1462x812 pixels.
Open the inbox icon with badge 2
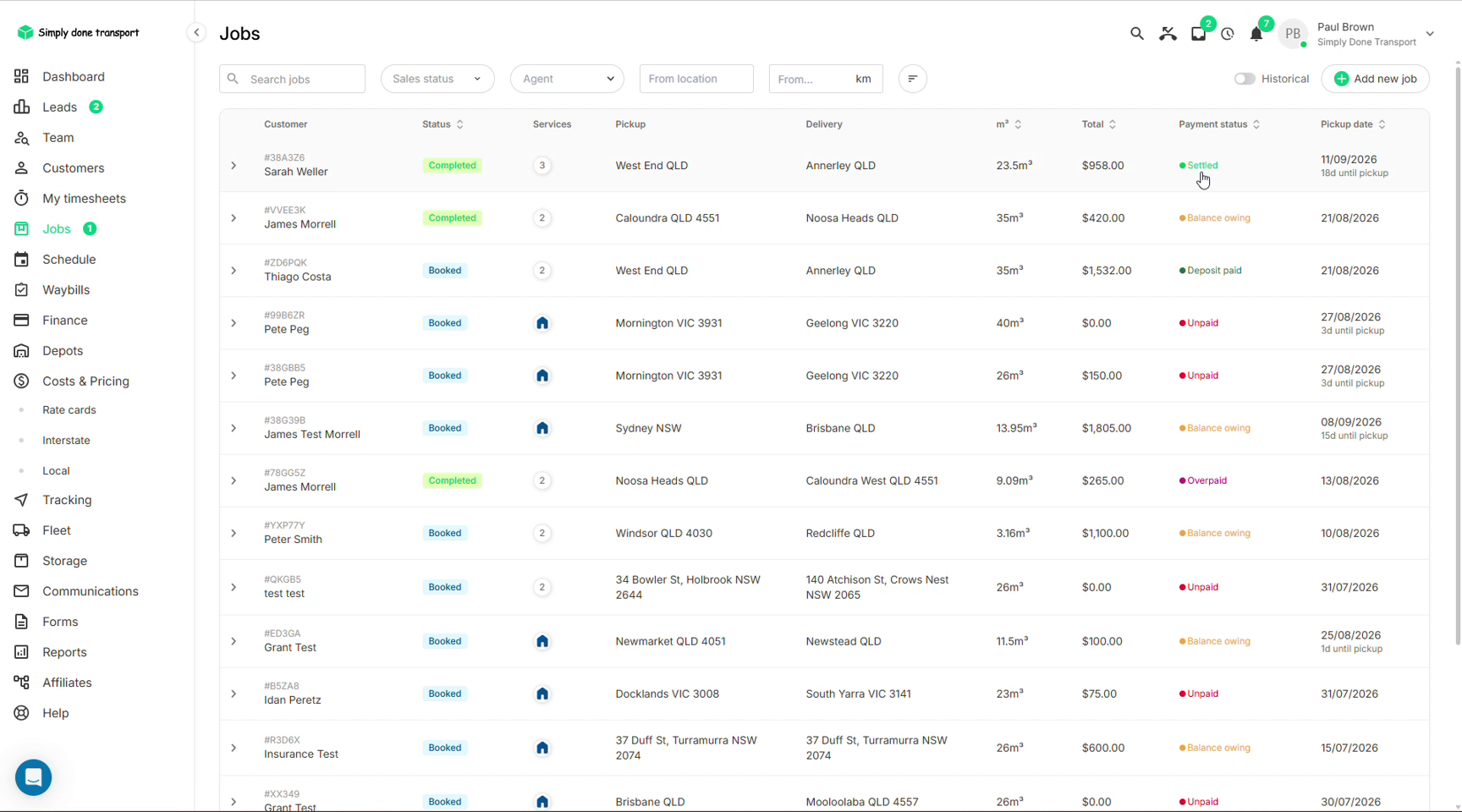point(1198,34)
